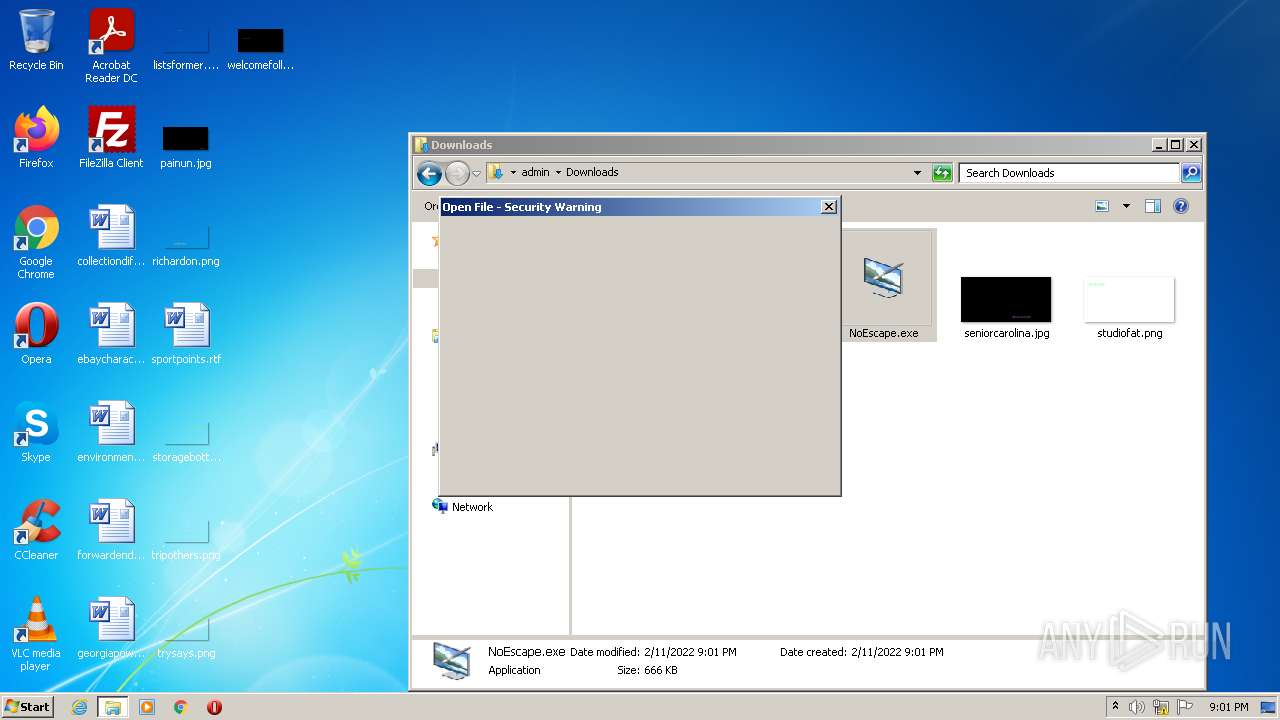1280x720 pixels.
Task: Refresh the Downloads folder view
Action: pyautogui.click(x=942, y=173)
